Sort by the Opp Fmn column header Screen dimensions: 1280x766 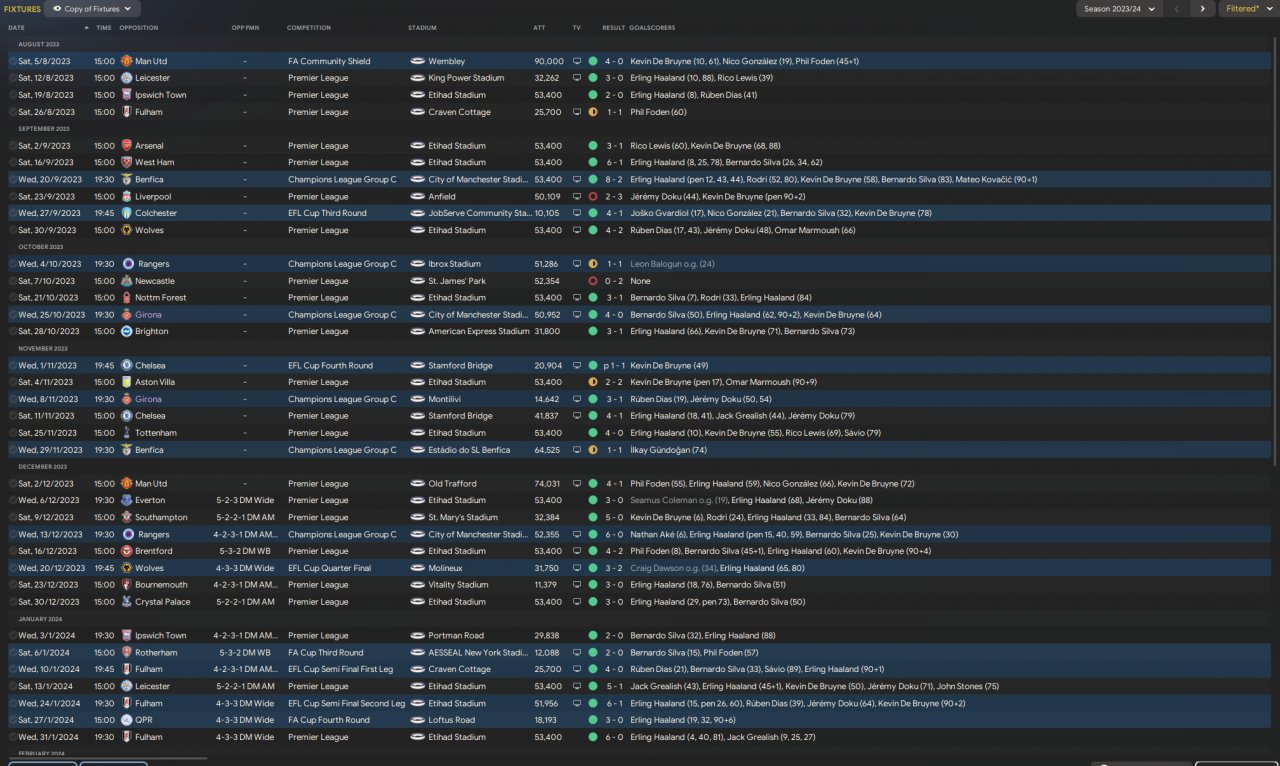[x=245, y=28]
